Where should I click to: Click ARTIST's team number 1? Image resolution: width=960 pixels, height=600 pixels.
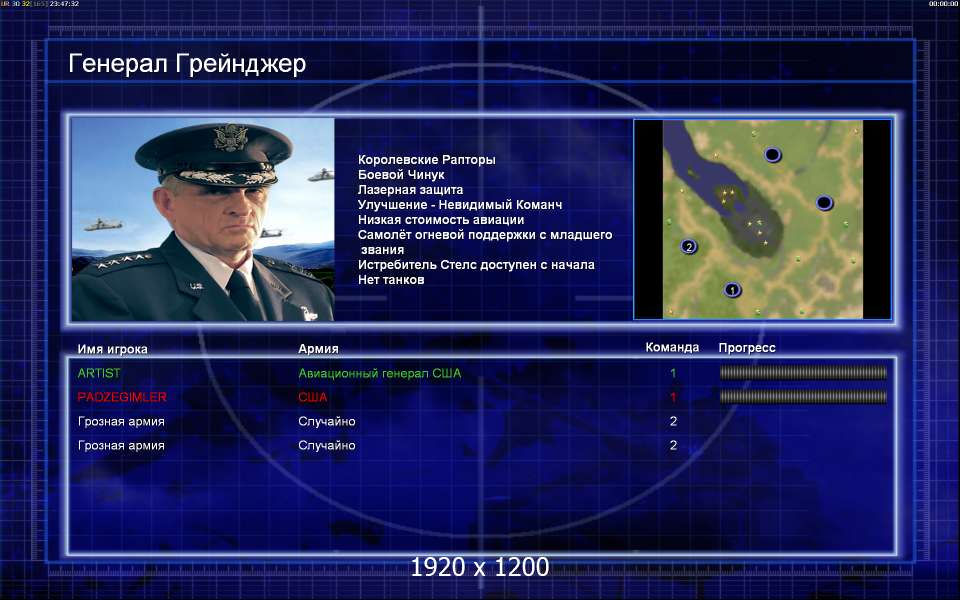click(x=673, y=373)
